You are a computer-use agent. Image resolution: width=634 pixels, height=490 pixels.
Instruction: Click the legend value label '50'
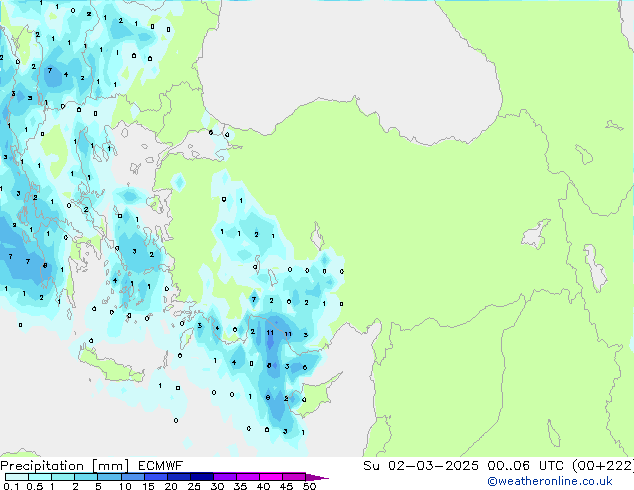coord(309,486)
